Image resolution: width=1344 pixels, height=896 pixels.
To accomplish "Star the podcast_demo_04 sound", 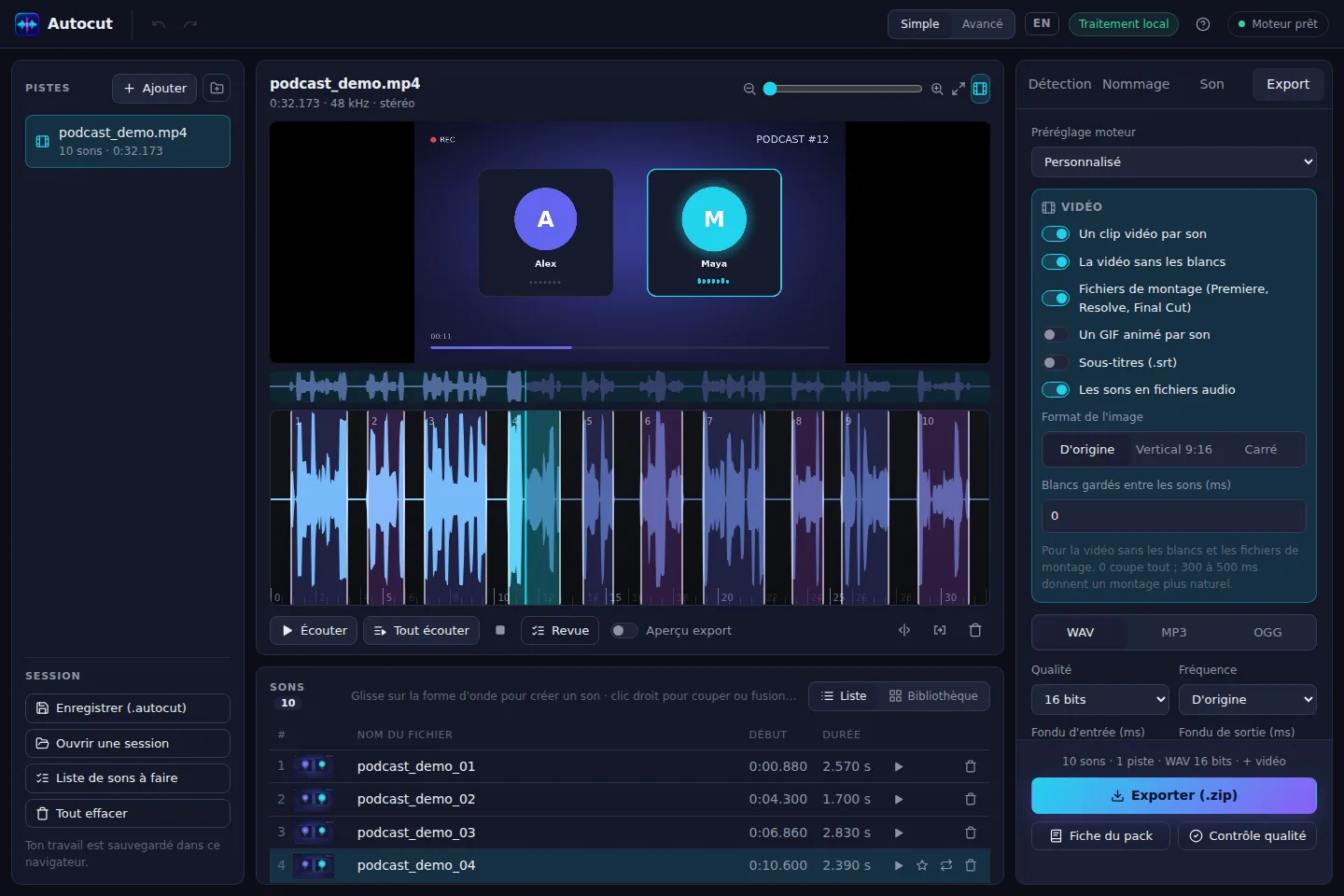I will pos(922,865).
